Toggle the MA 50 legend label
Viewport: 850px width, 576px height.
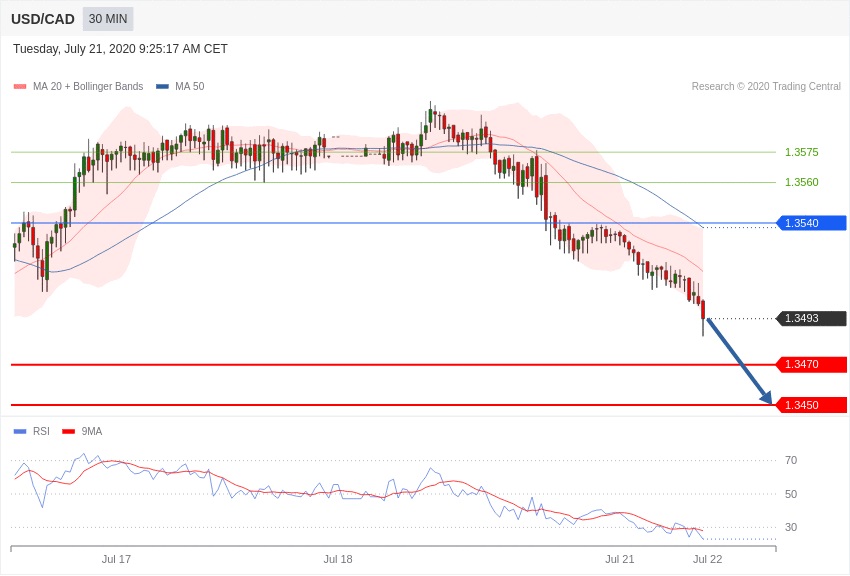tap(189, 87)
